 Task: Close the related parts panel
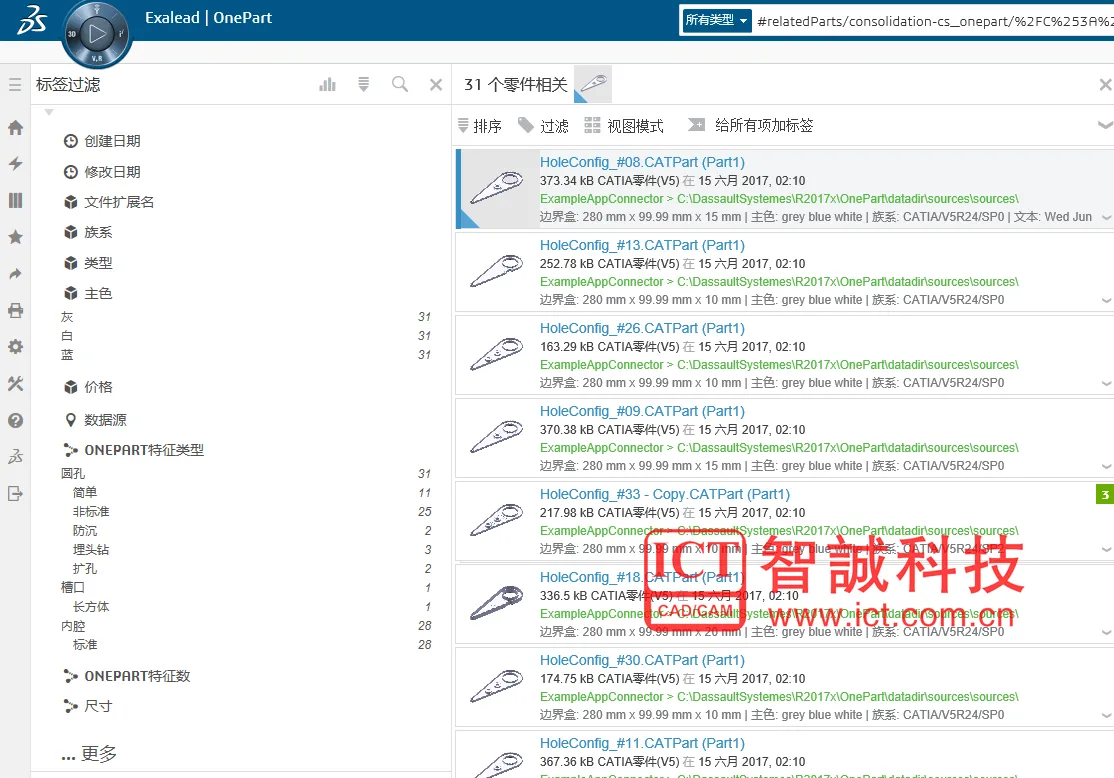point(1105,85)
